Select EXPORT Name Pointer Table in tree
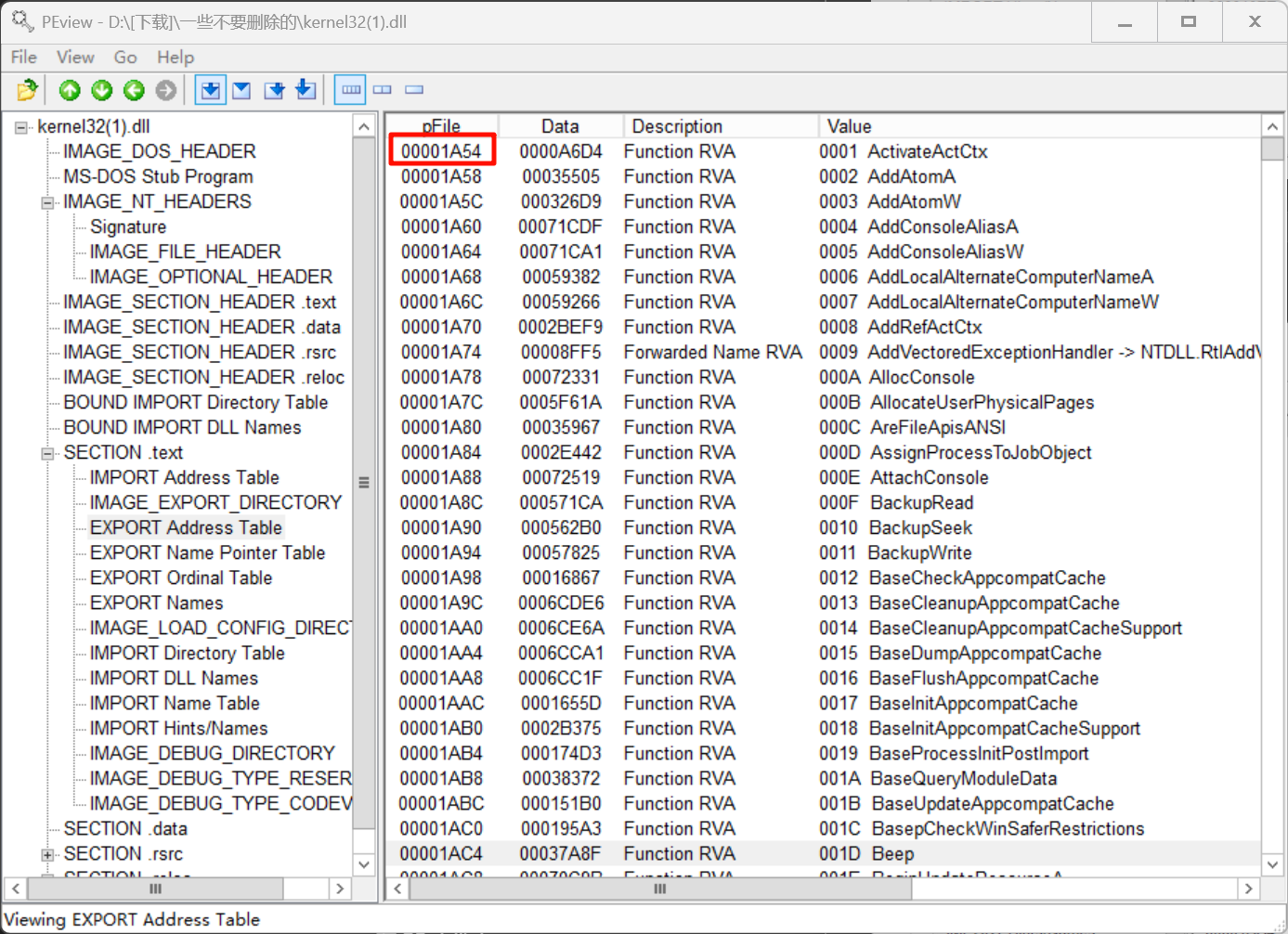The image size is (1288, 934). [207, 552]
